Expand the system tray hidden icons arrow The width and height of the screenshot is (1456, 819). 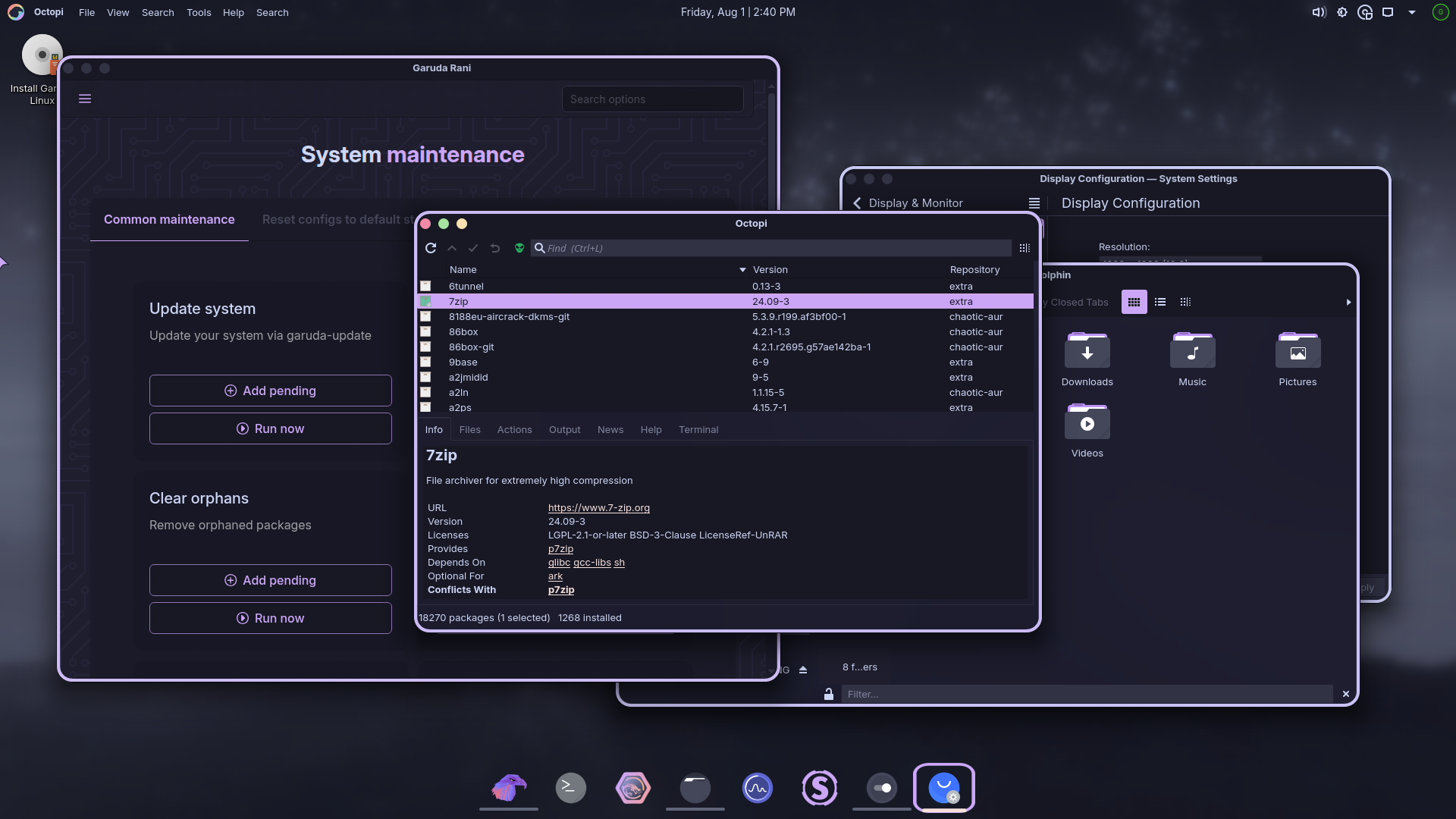coord(1412,12)
